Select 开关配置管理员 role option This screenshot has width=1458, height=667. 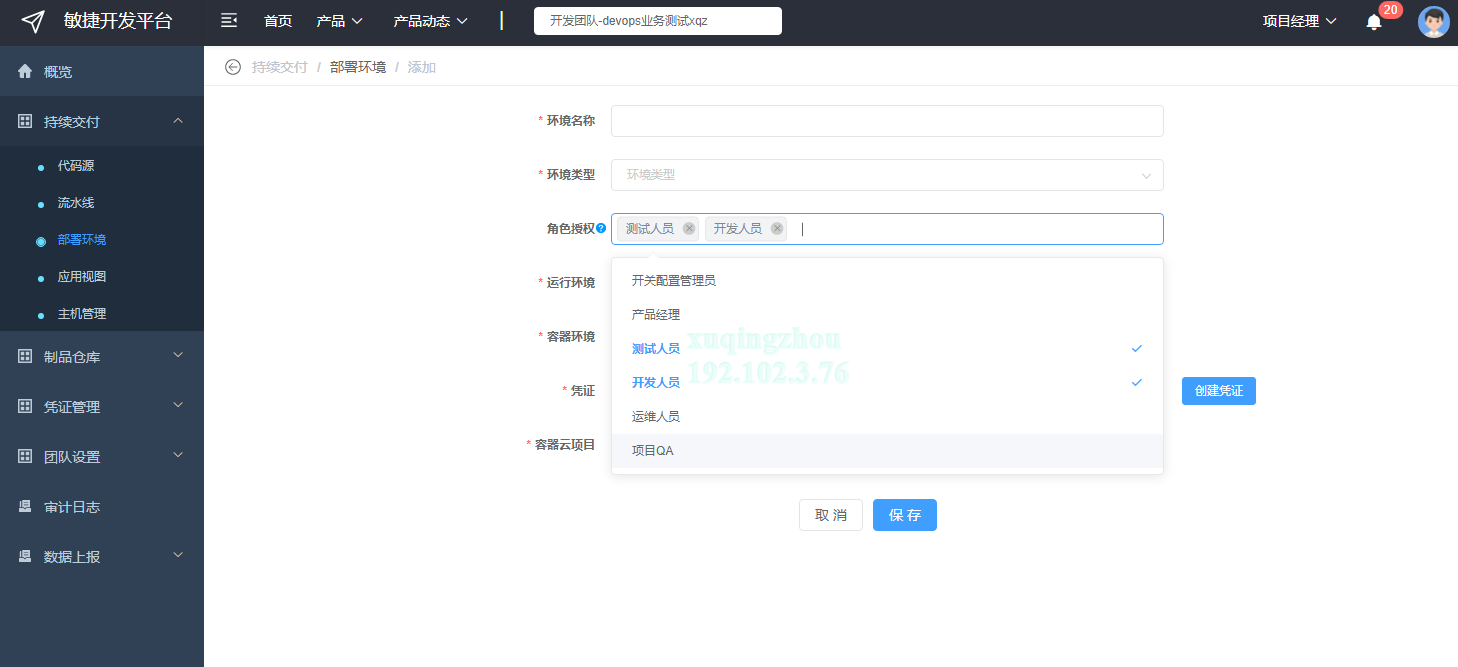[x=887, y=281]
